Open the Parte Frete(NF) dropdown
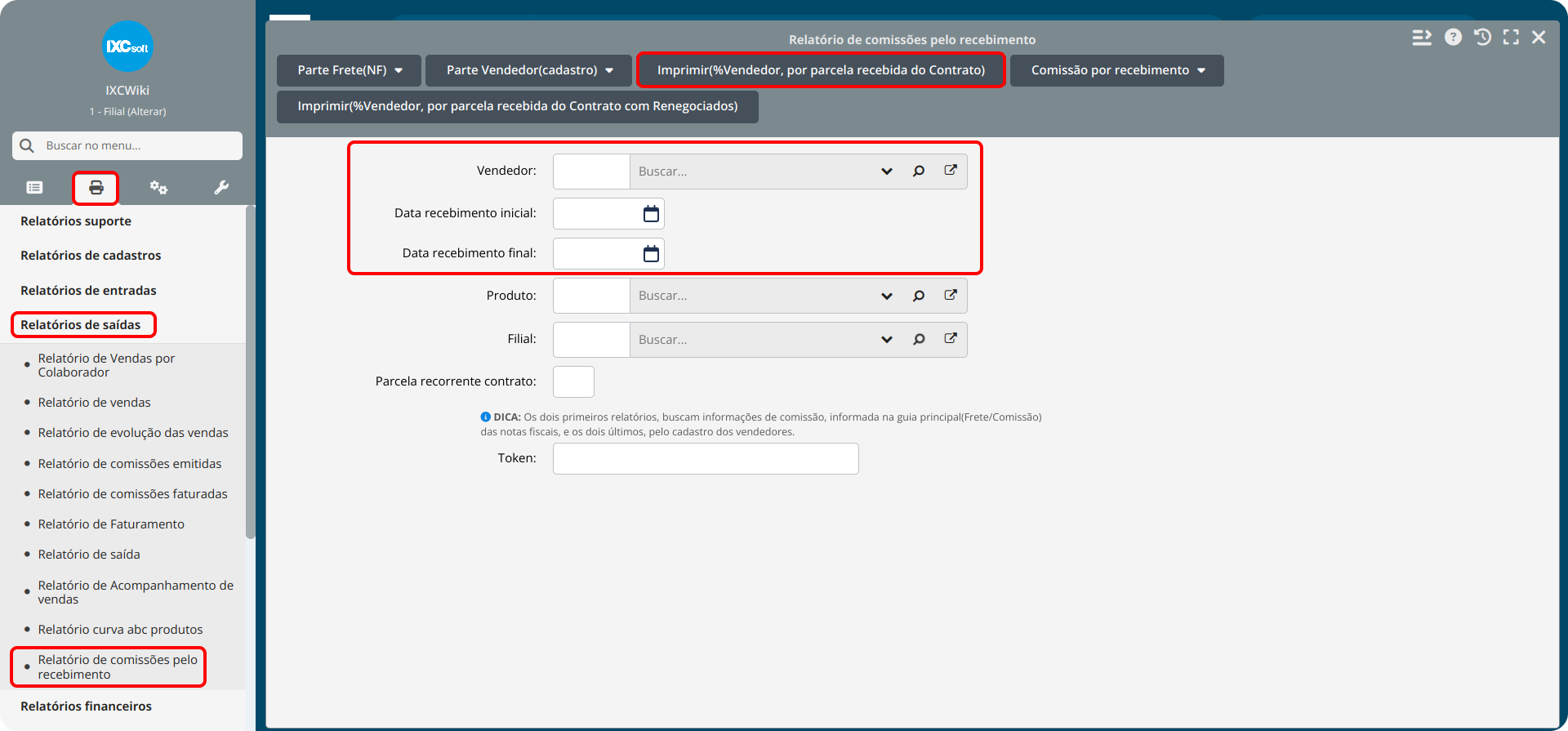 [349, 70]
